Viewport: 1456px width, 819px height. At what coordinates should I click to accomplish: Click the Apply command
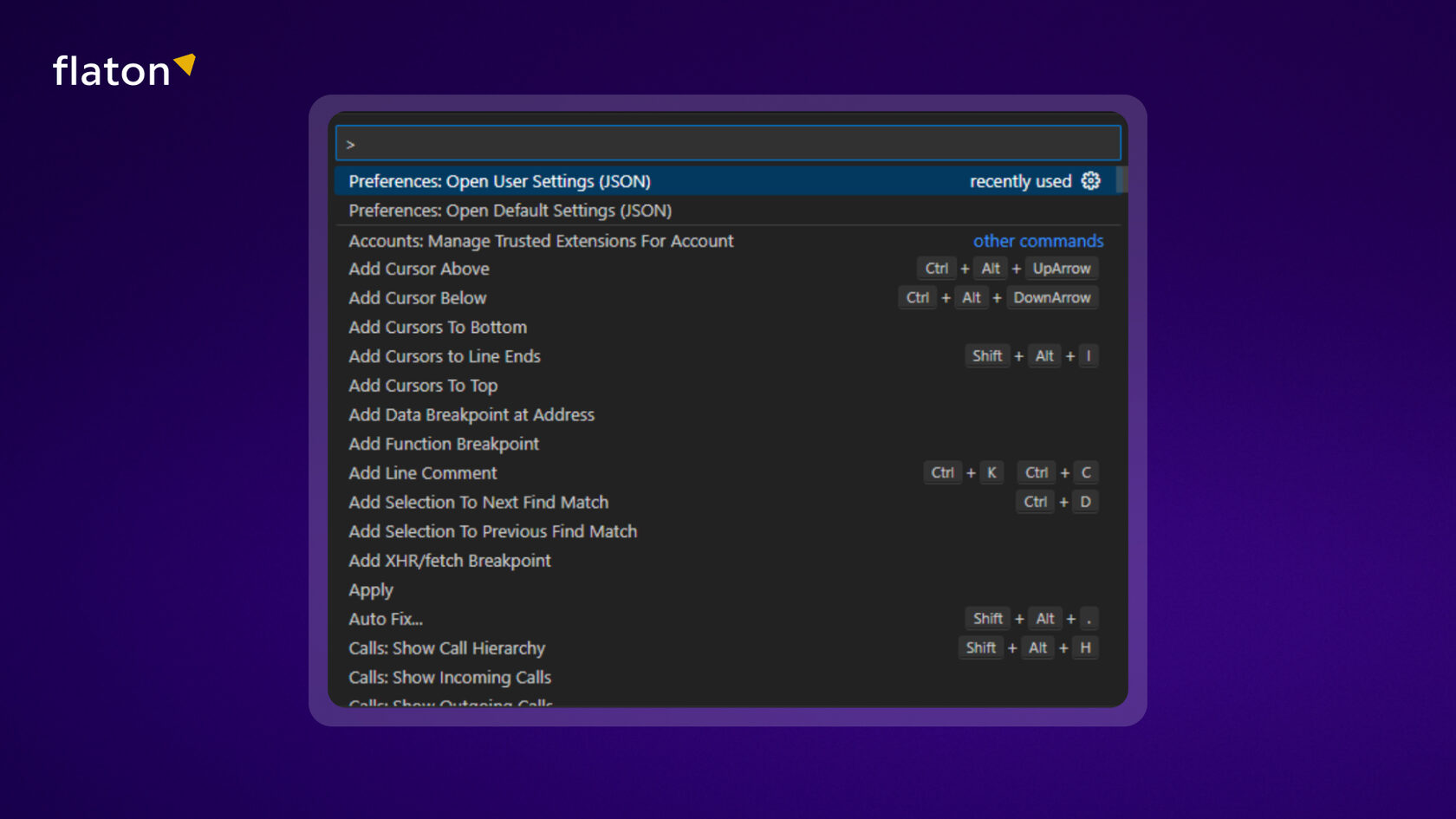(x=726, y=590)
